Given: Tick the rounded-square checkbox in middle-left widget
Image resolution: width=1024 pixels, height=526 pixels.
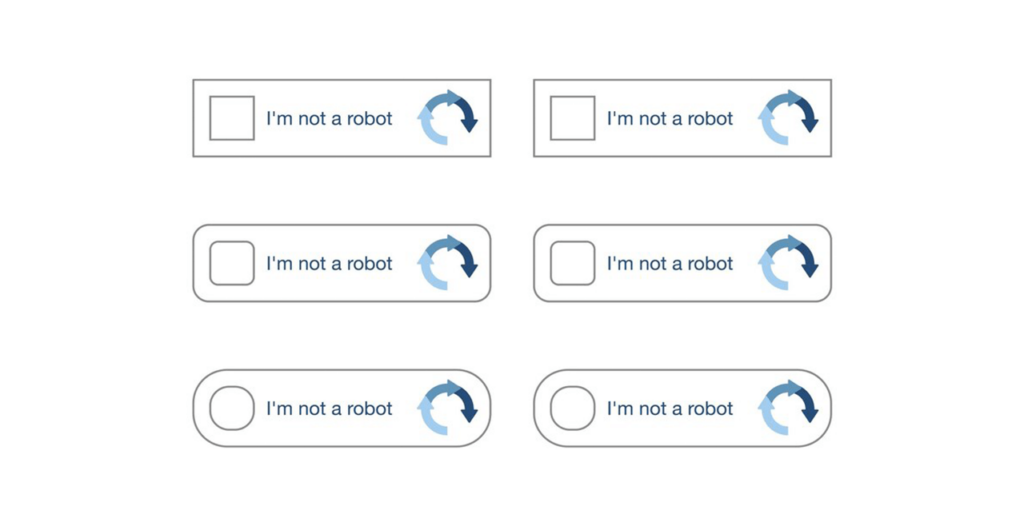Looking at the screenshot, I should point(232,263).
